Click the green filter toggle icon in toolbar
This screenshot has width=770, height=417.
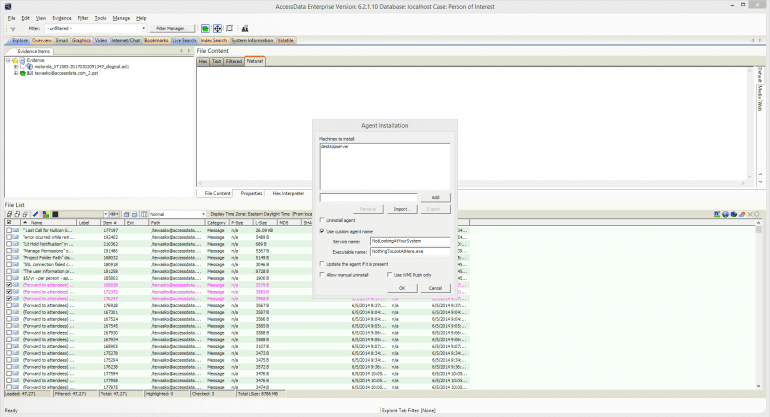[205, 28]
